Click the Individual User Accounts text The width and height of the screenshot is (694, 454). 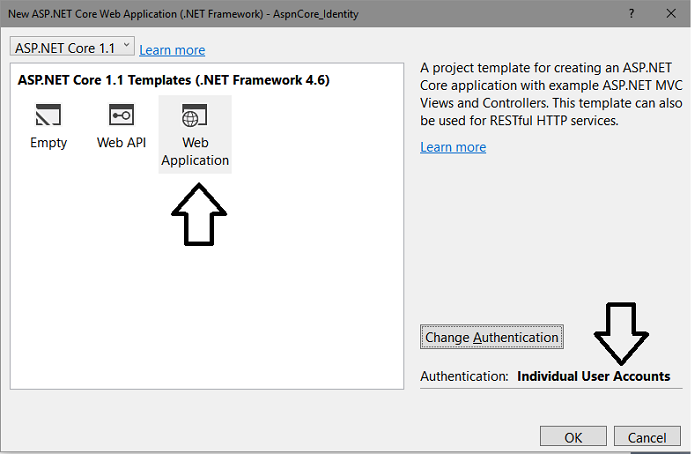(x=594, y=376)
